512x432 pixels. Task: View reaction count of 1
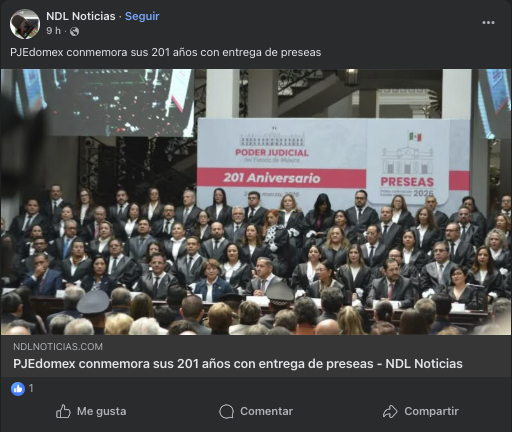pos(31,388)
